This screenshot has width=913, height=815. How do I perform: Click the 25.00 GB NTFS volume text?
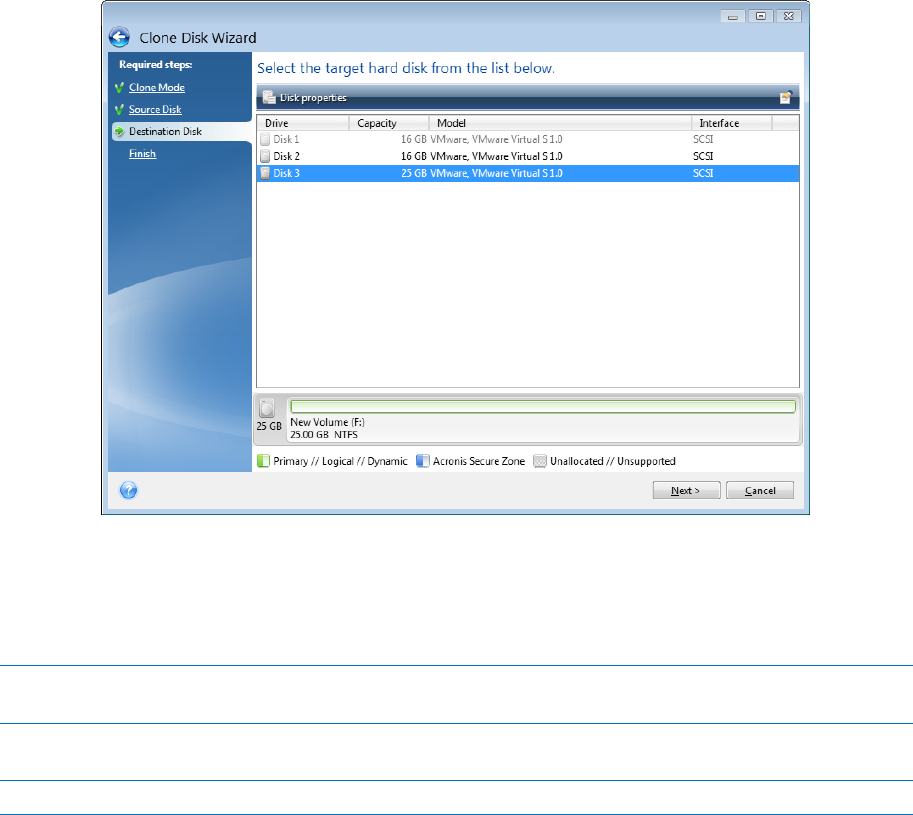click(324, 435)
